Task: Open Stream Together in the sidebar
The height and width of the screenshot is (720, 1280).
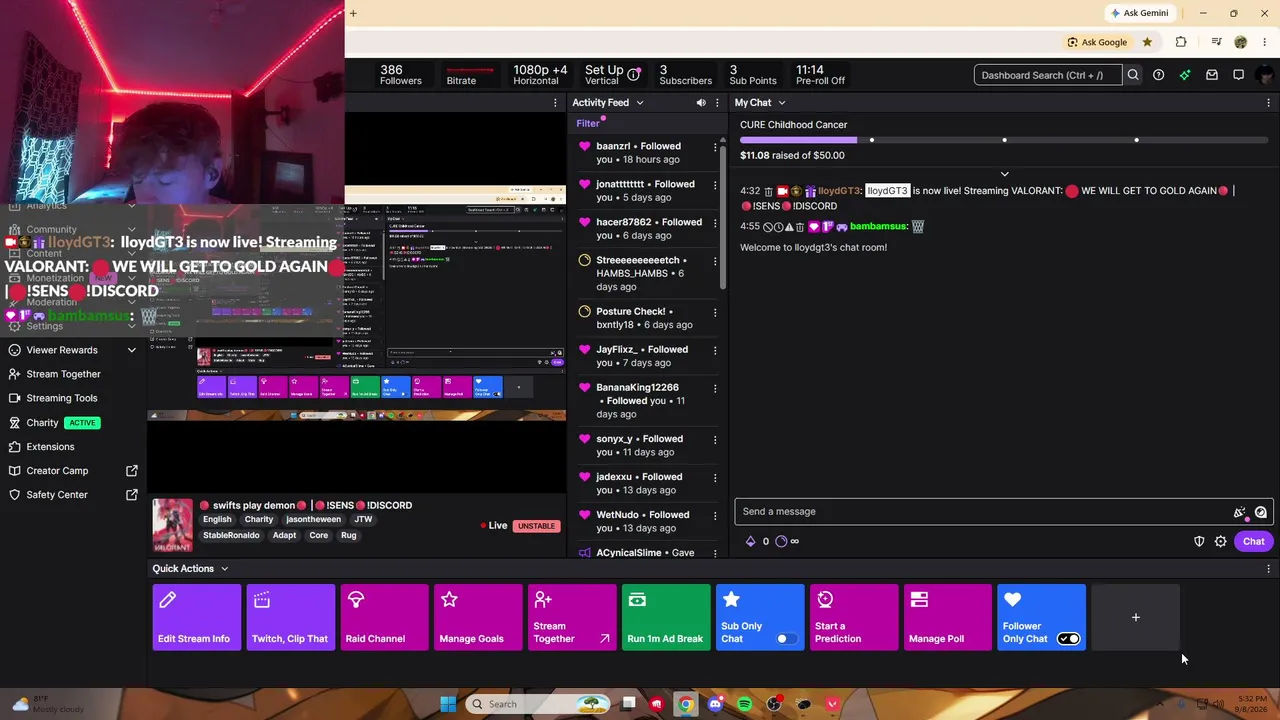Action: (x=63, y=374)
